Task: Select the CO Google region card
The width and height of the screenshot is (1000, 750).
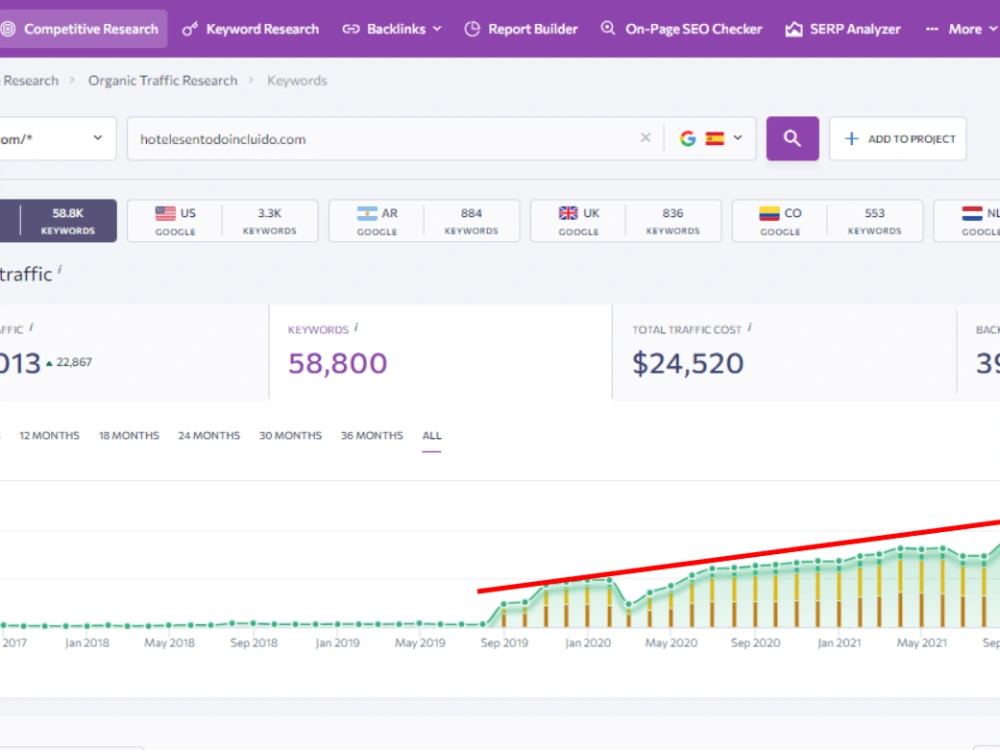Action: click(x=827, y=221)
